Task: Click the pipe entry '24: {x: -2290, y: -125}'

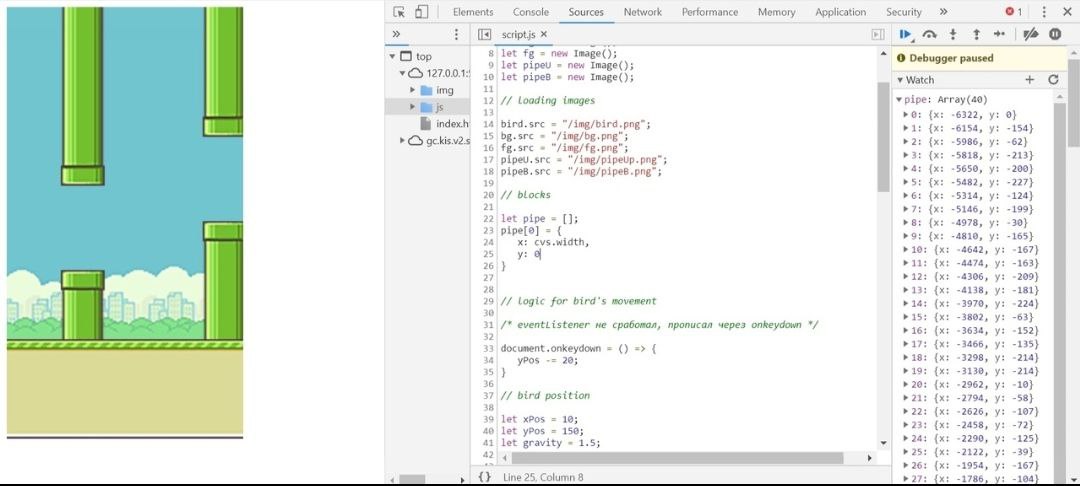Action: [975, 439]
